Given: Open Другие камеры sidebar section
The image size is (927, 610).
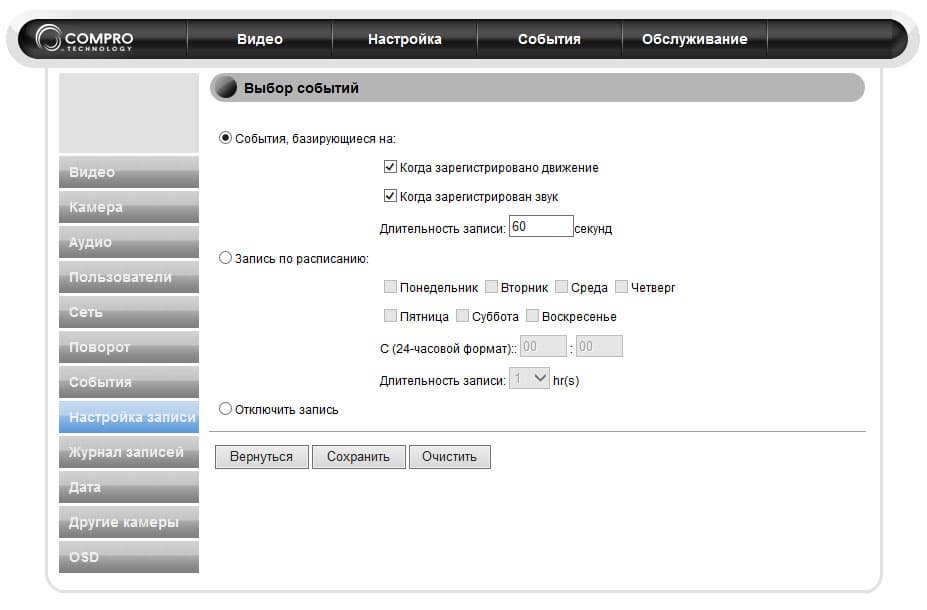Looking at the screenshot, I should coord(129,522).
